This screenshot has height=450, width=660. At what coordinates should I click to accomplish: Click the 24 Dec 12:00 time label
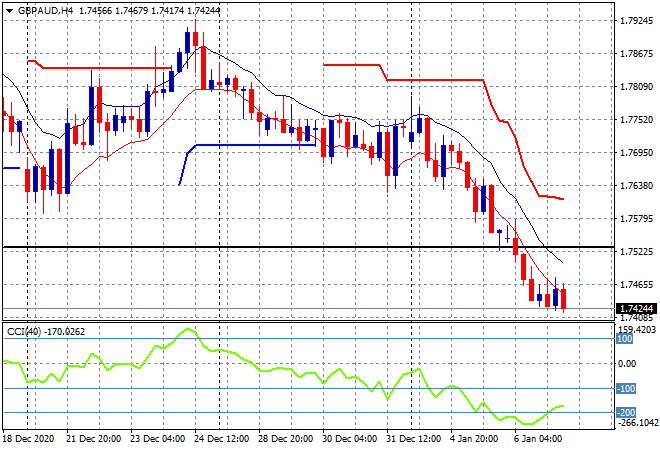[x=224, y=438]
